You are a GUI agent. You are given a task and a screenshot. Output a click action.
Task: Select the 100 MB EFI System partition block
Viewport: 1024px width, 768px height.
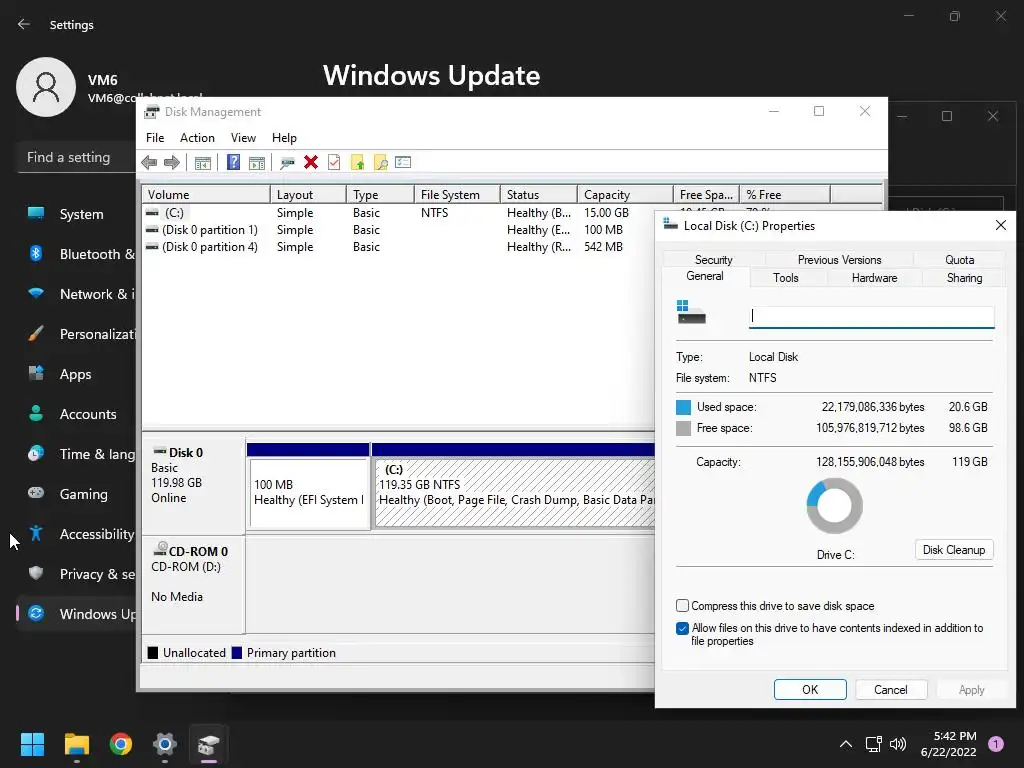click(308, 492)
